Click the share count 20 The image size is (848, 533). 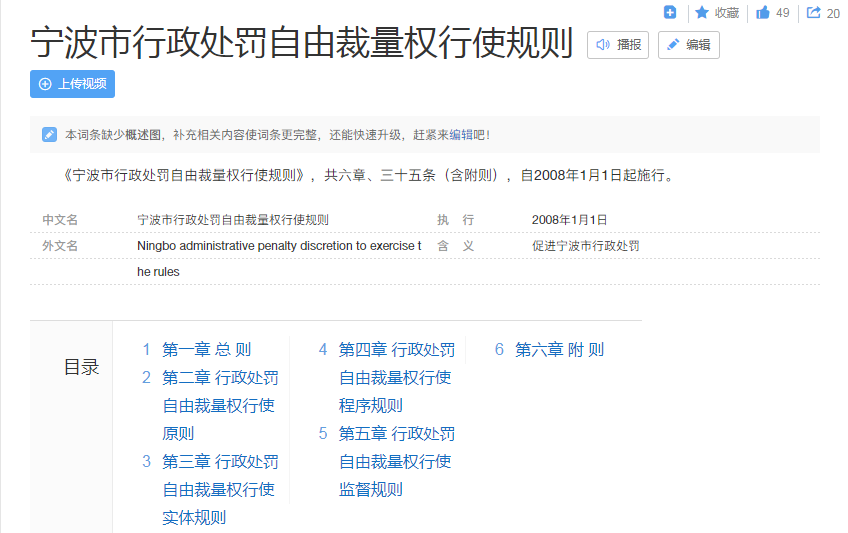pyautogui.click(x=833, y=13)
